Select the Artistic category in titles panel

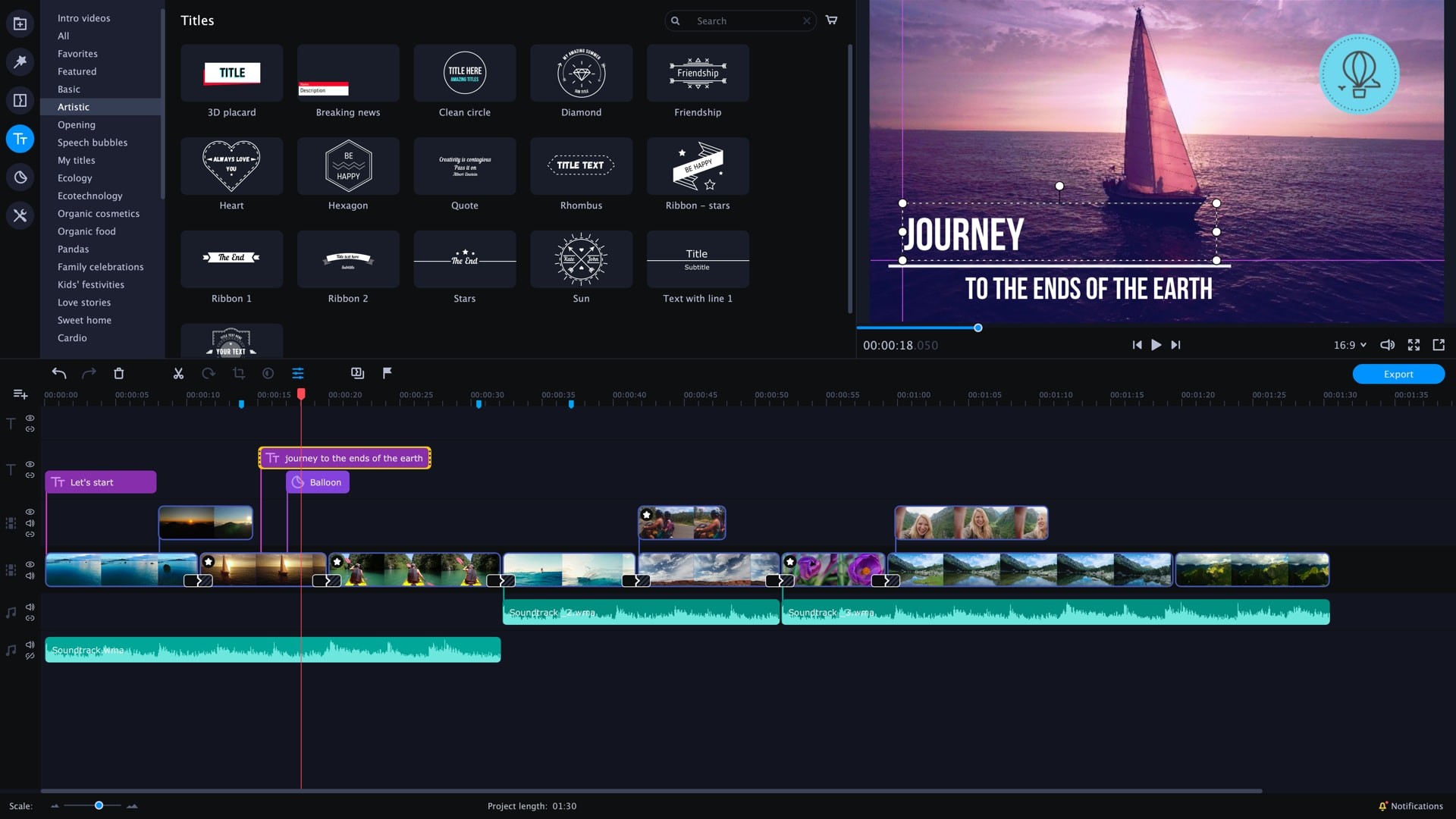pyautogui.click(x=73, y=107)
